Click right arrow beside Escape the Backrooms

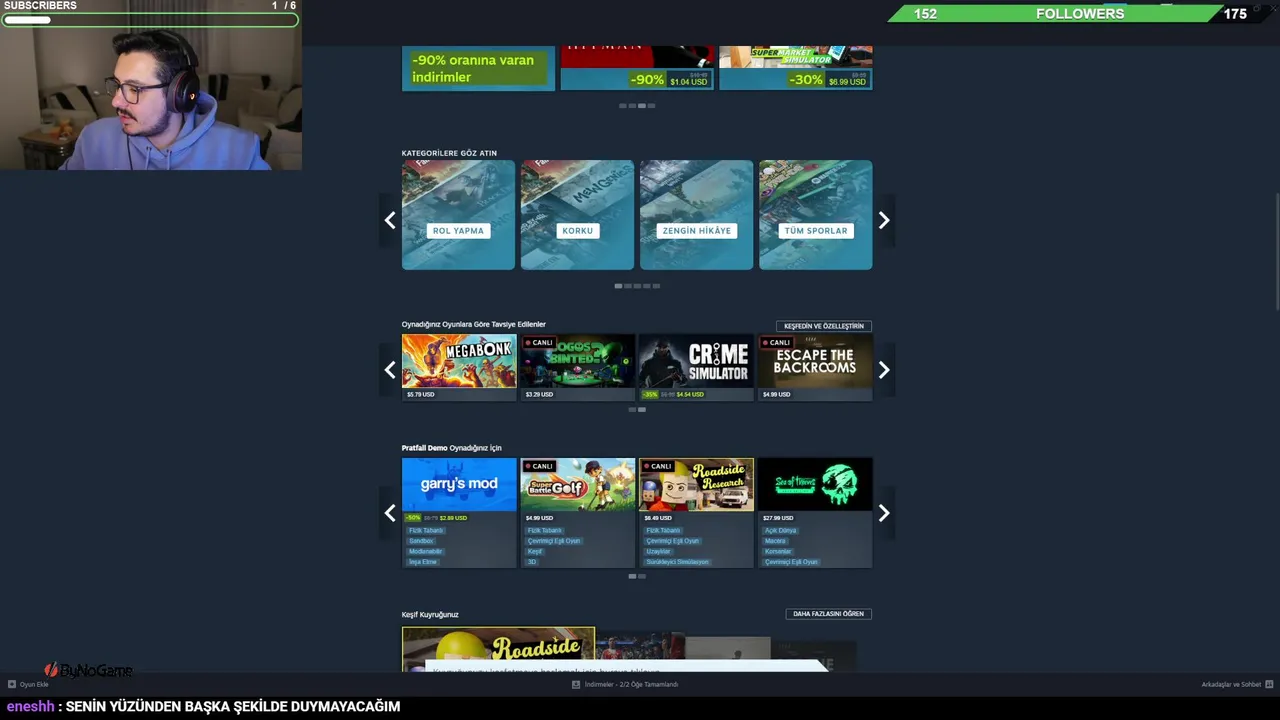pyautogui.click(x=884, y=370)
